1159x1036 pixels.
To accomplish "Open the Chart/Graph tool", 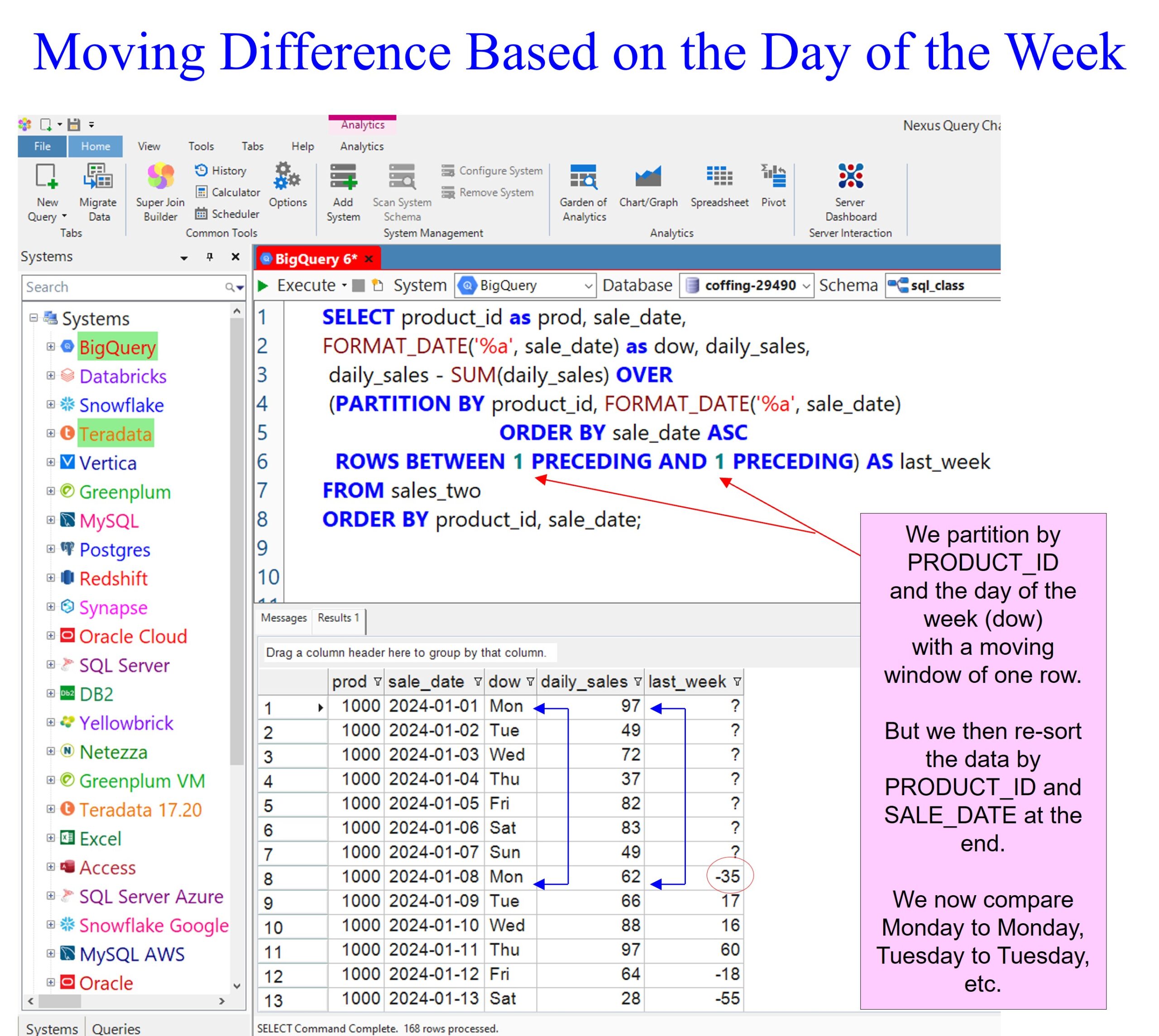I will [x=648, y=177].
